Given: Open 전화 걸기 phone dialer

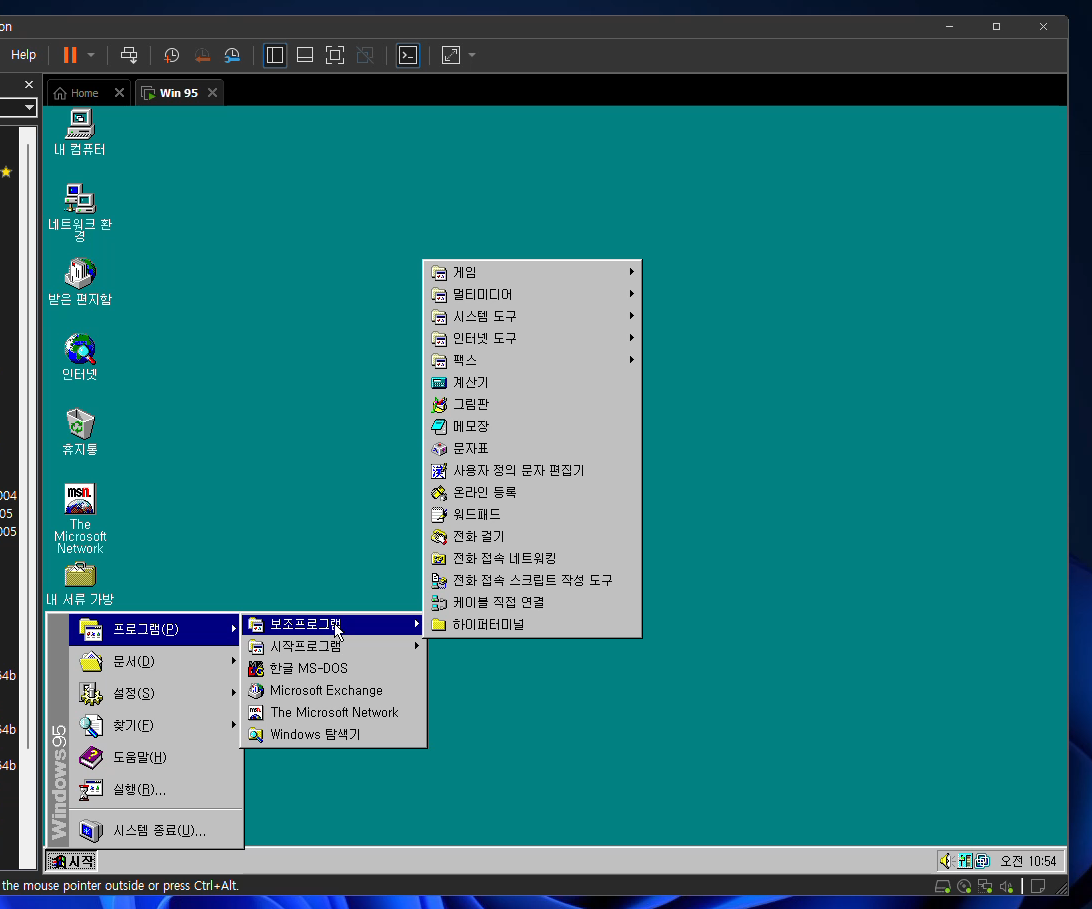Looking at the screenshot, I should click(532, 536).
